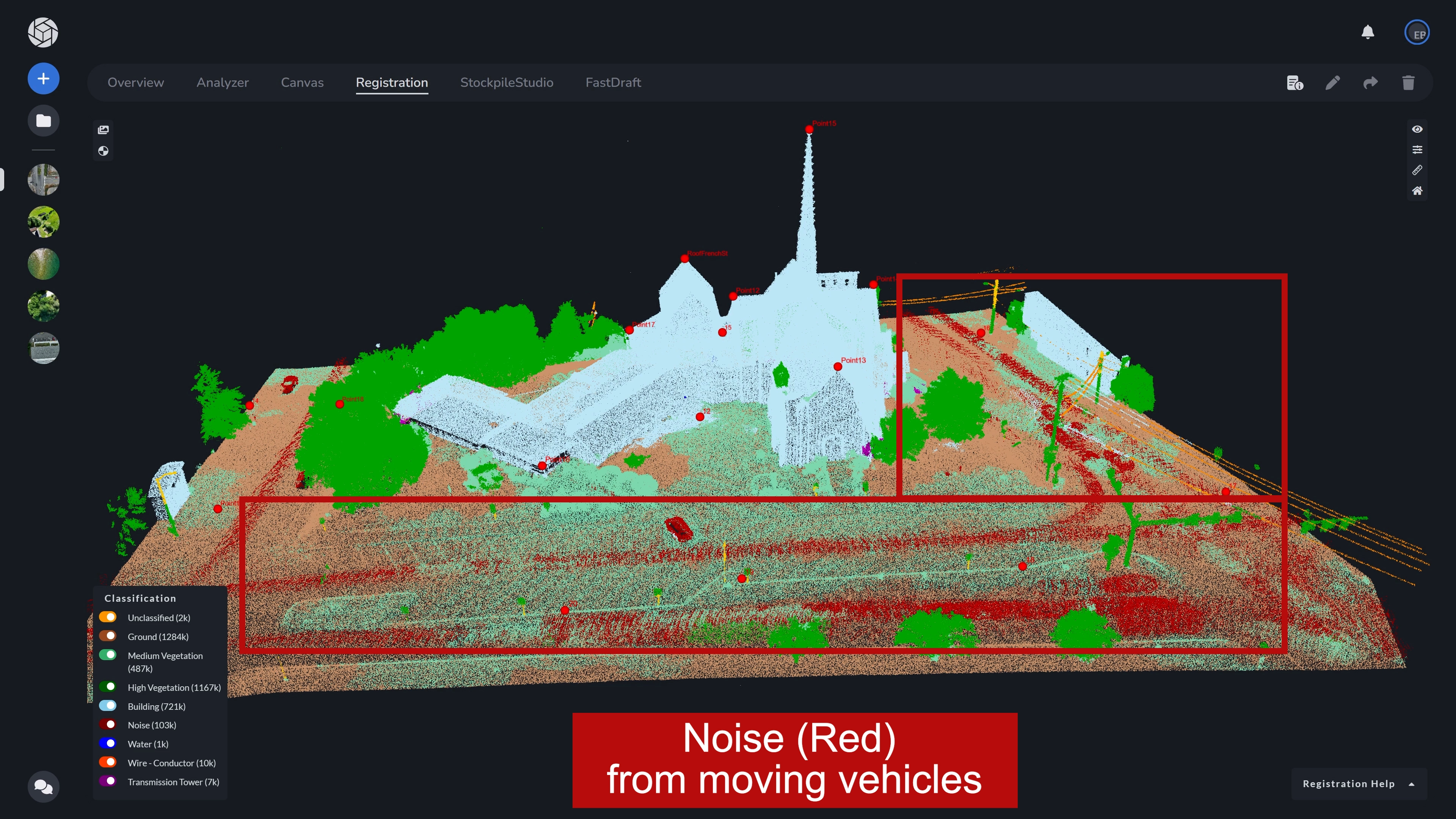This screenshot has width=1456, height=819.
Task: Click the share arrow icon
Action: [1371, 83]
